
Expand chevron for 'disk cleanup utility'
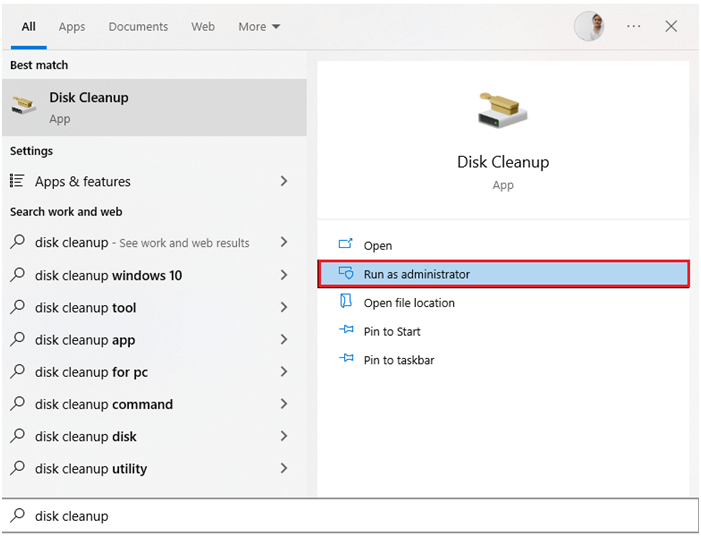[284, 468]
